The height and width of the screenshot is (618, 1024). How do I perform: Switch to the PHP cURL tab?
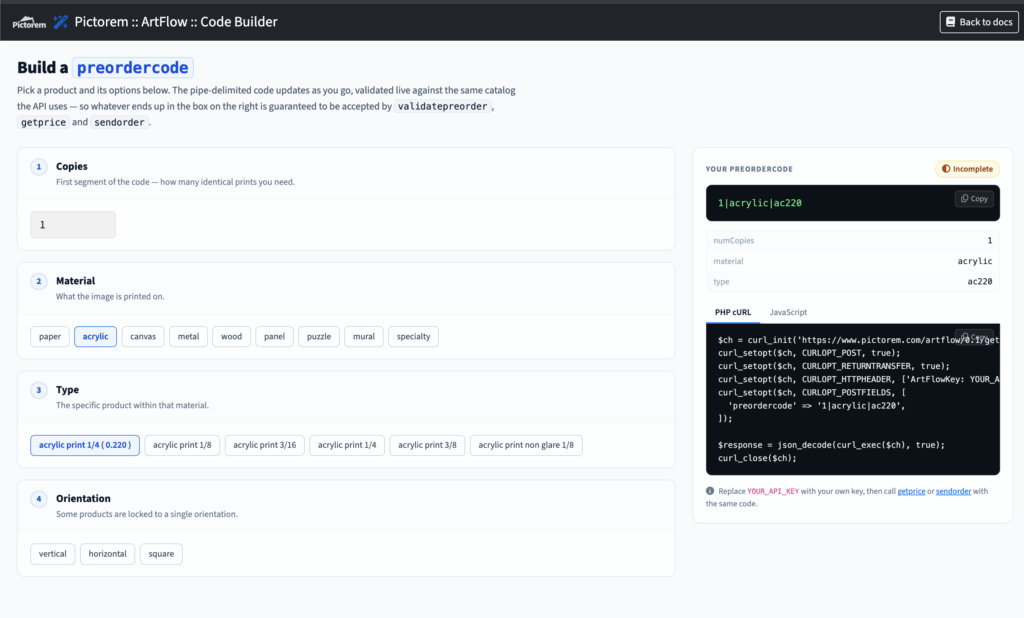pos(733,312)
